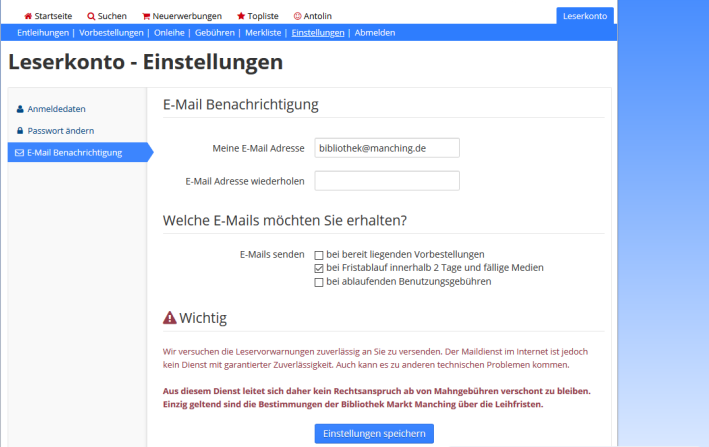Click the user icon next to Anmeldedaten
The height and width of the screenshot is (447, 709).
(20, 109)
